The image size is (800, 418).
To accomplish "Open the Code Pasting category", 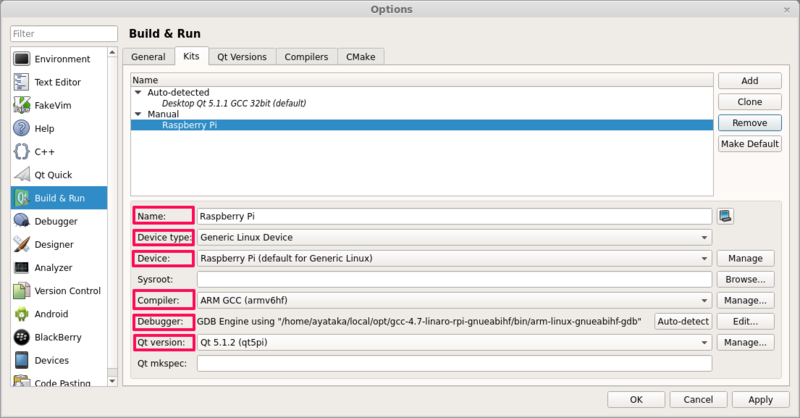I will (59, 381).
